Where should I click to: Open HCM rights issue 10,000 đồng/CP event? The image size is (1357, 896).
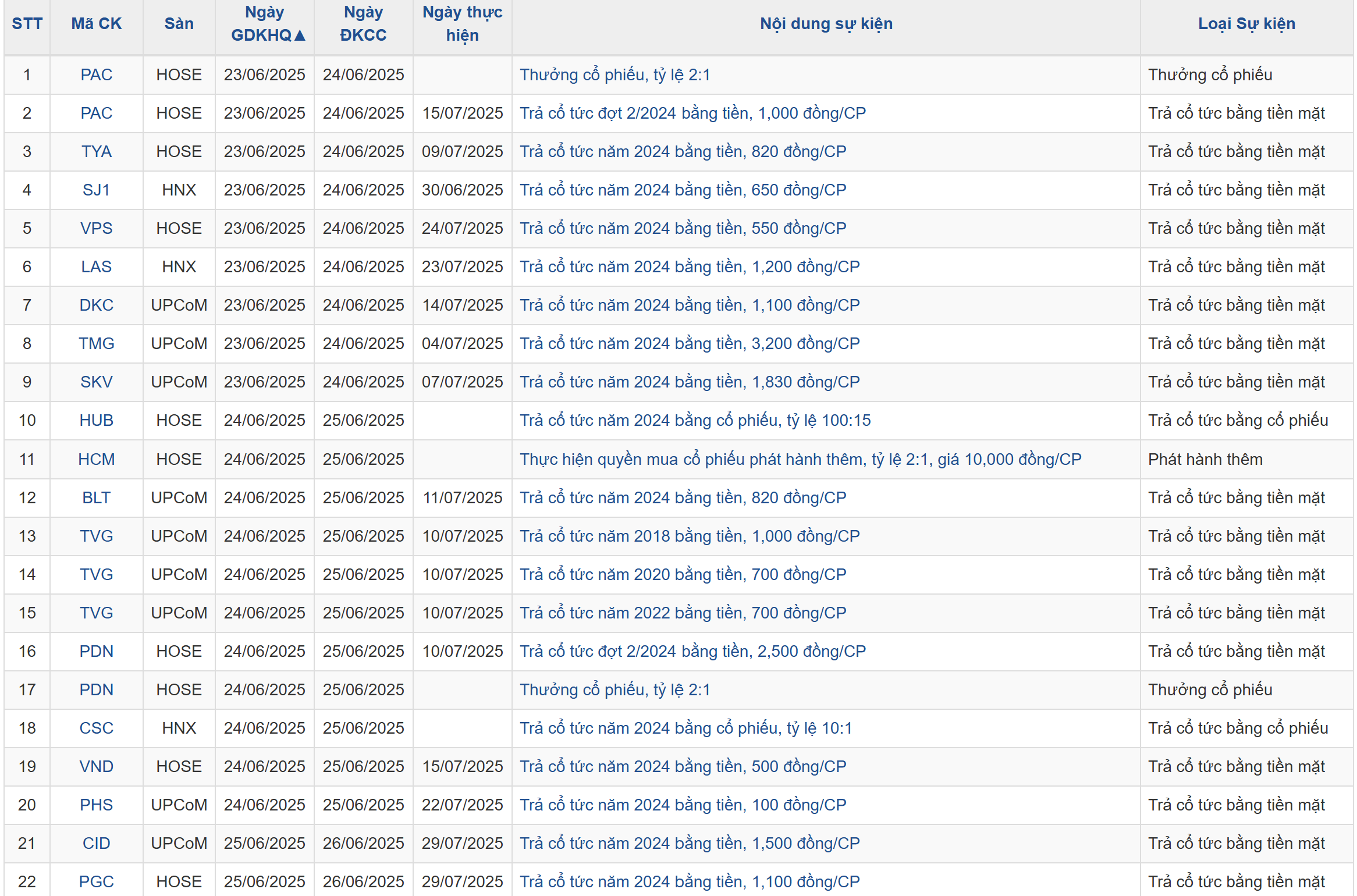(x=801, y=460)
